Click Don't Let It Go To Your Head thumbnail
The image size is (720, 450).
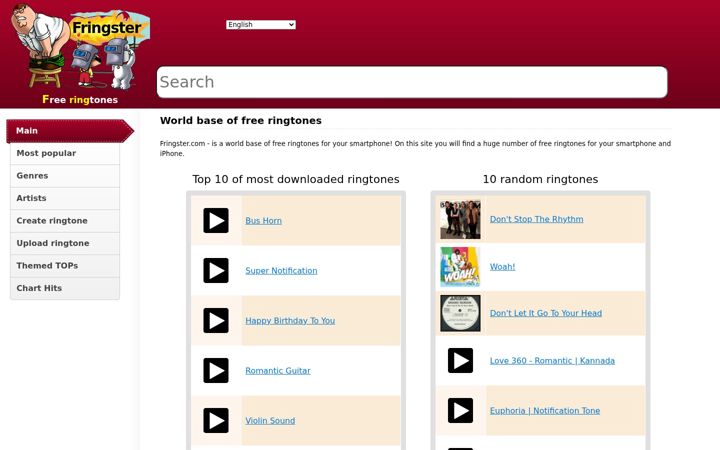tap(460, 313)
